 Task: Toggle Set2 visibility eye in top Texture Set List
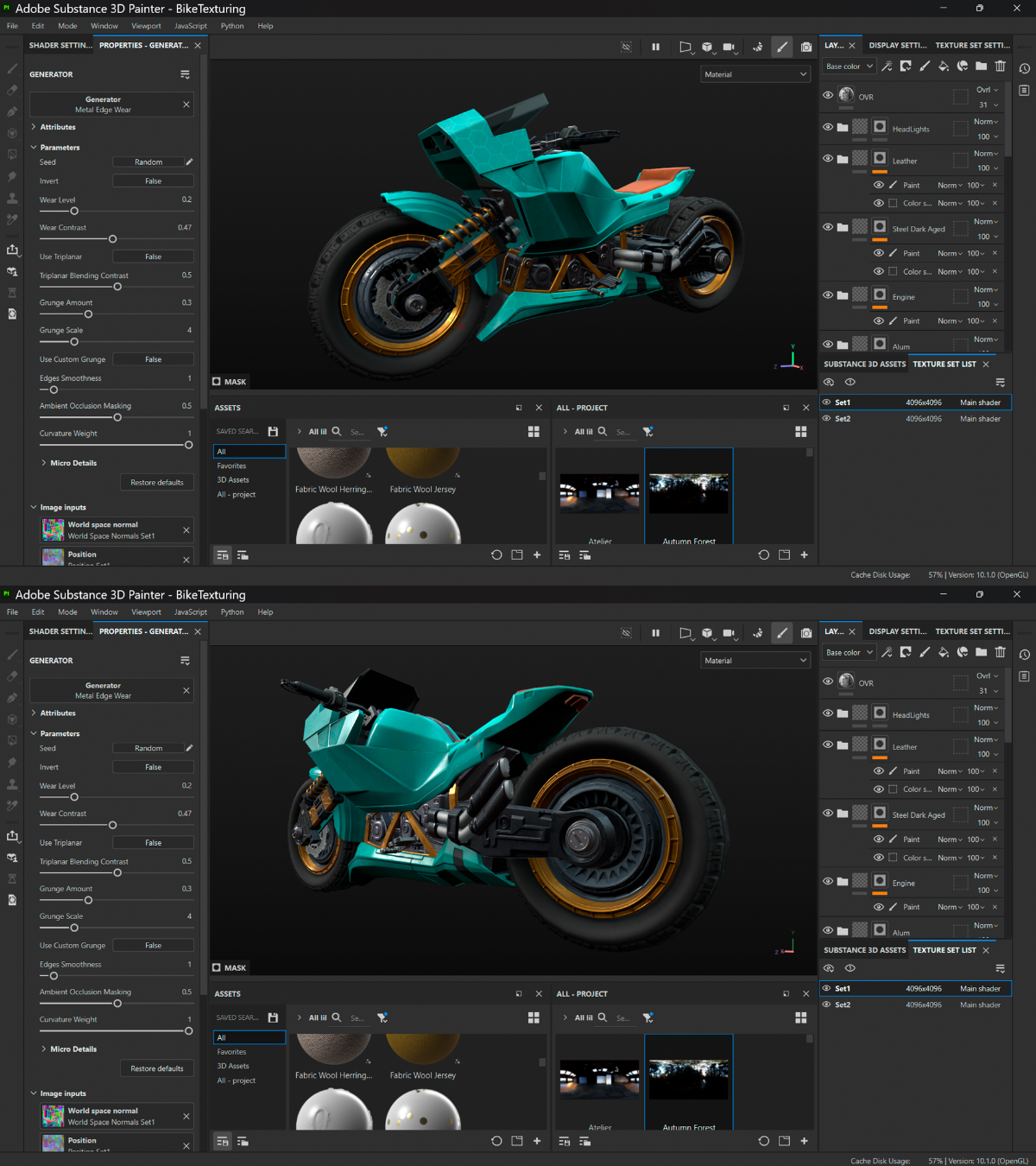[826, 419]
